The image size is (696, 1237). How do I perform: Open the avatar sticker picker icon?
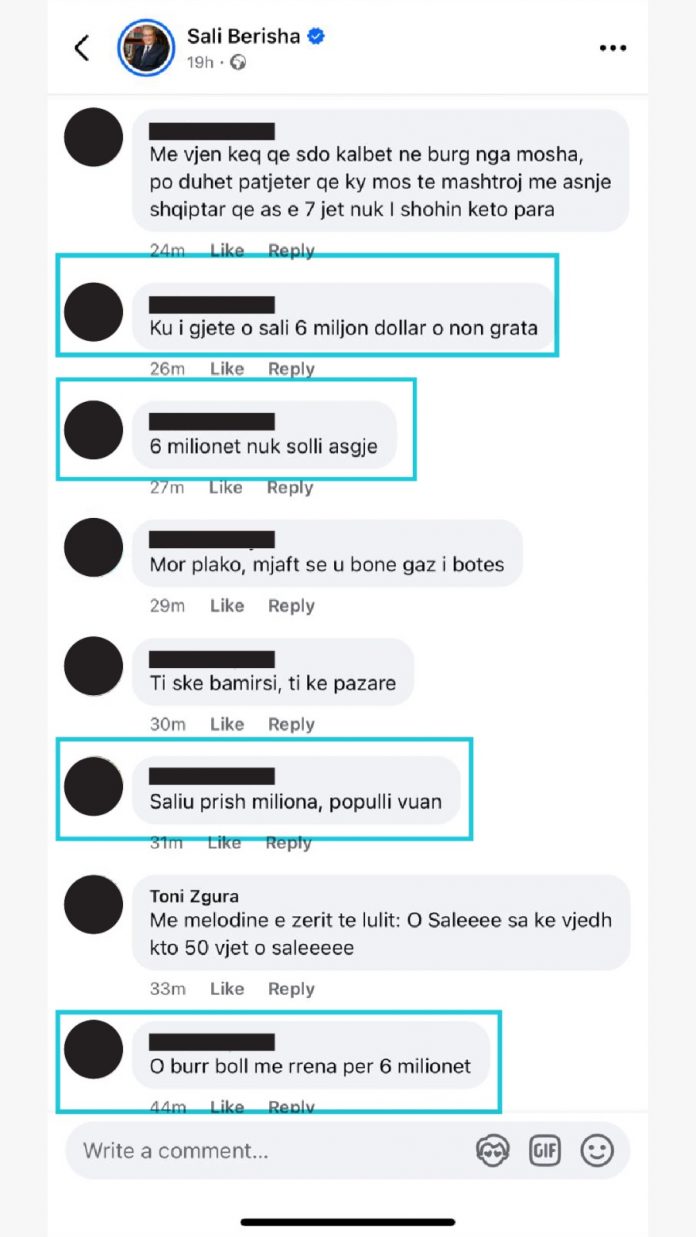(x=493, y=1150)
